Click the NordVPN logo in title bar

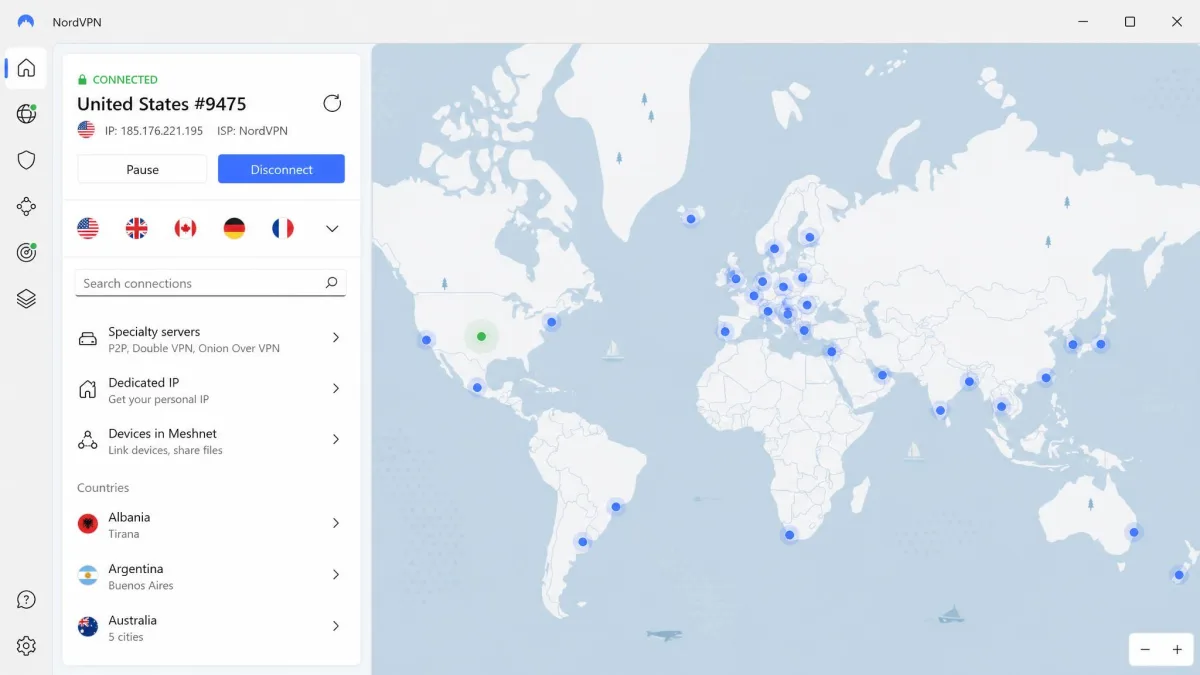point(26,22)
